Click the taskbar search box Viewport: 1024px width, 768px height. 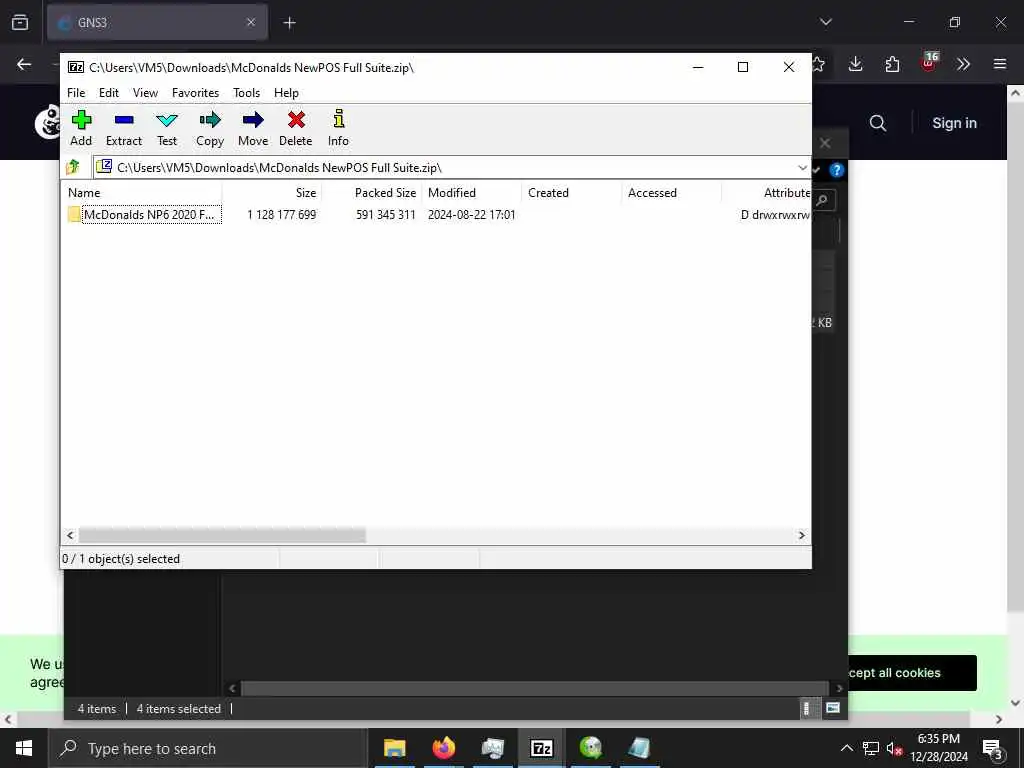coord(208,748)
